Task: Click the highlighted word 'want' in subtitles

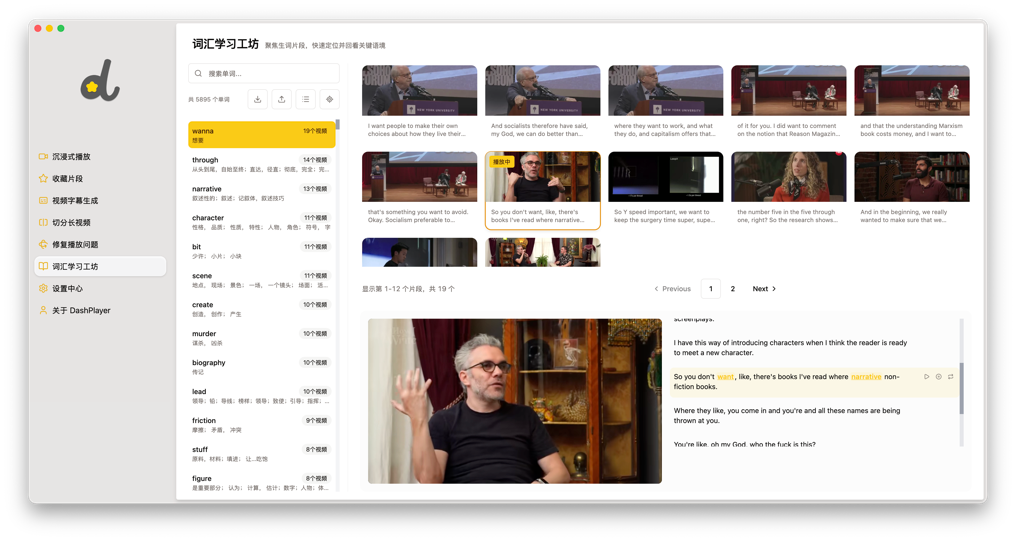Action: click(725, 376)
